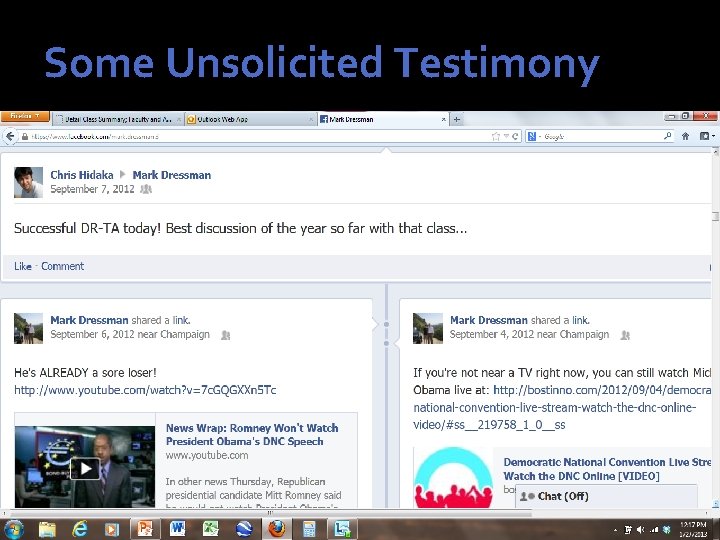Comment on the Successful DR-TA post

coord(62,266)
